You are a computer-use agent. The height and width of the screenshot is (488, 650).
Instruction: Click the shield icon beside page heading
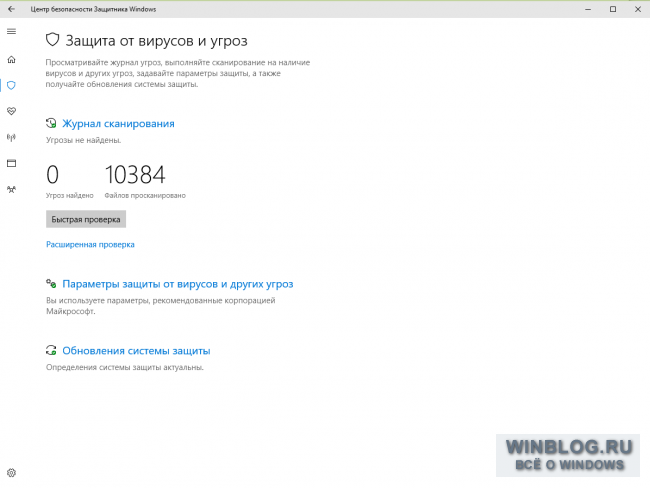[x=53, y=40]
